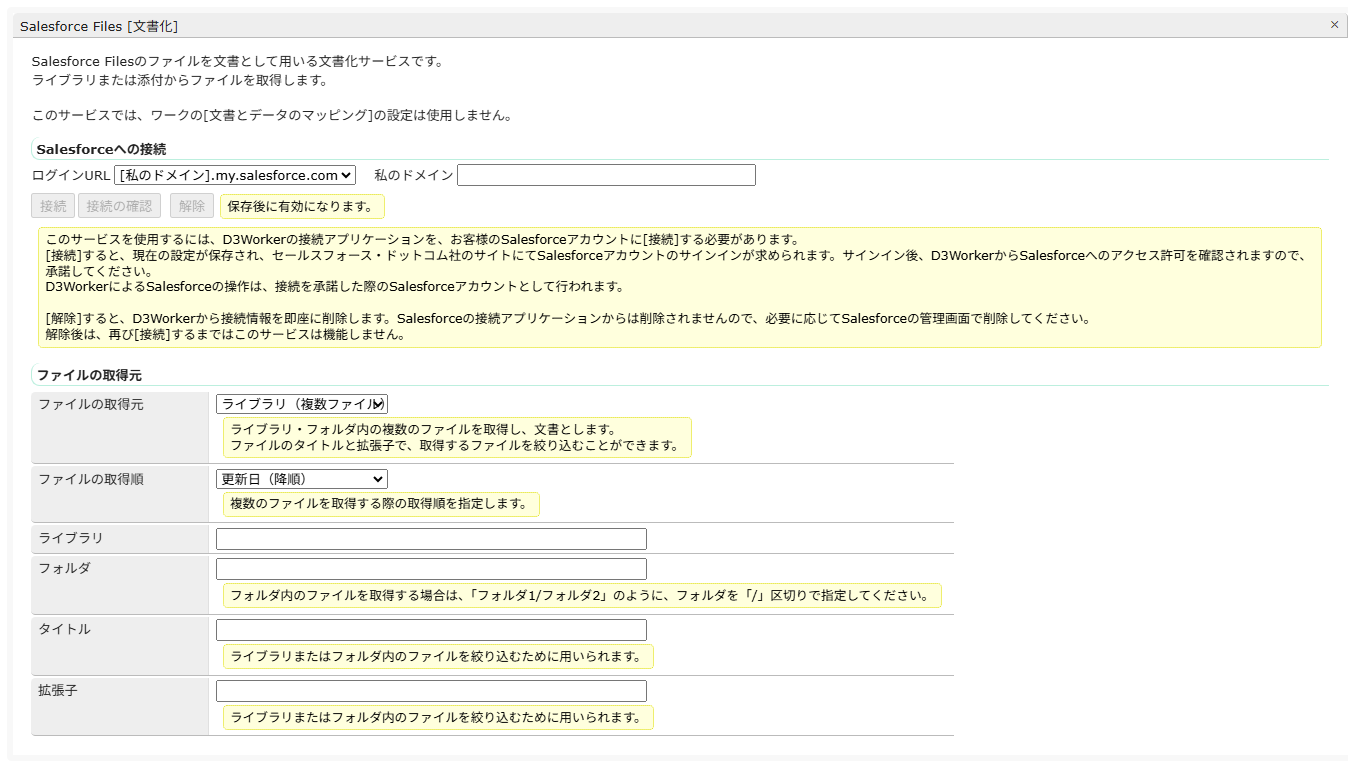
Task: Click the ファイルの取得順 row label
Action: pos(91,479)
